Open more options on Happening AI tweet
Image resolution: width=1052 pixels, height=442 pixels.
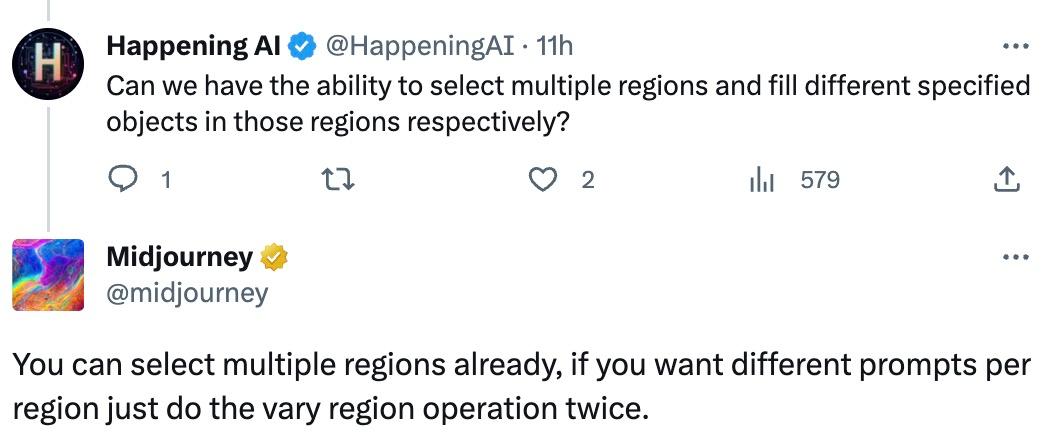[1015, 46]
